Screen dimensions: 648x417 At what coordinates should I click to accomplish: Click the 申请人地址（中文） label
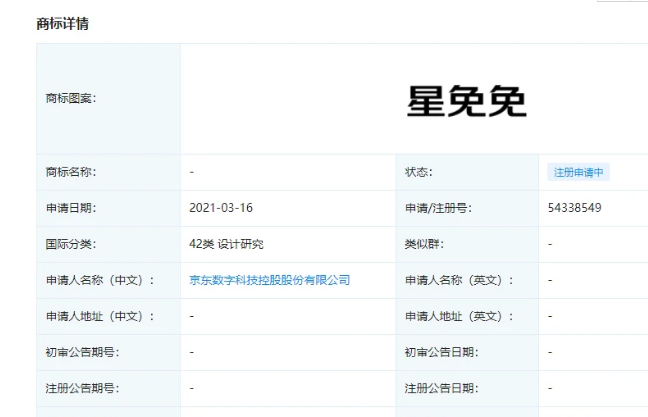tap(100, 316)
